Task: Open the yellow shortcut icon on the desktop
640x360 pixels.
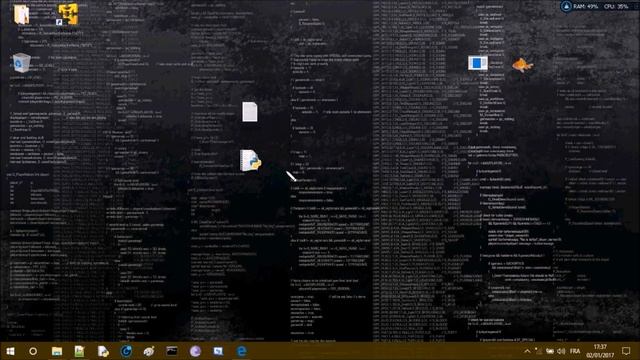Action: tap(67, 15)
